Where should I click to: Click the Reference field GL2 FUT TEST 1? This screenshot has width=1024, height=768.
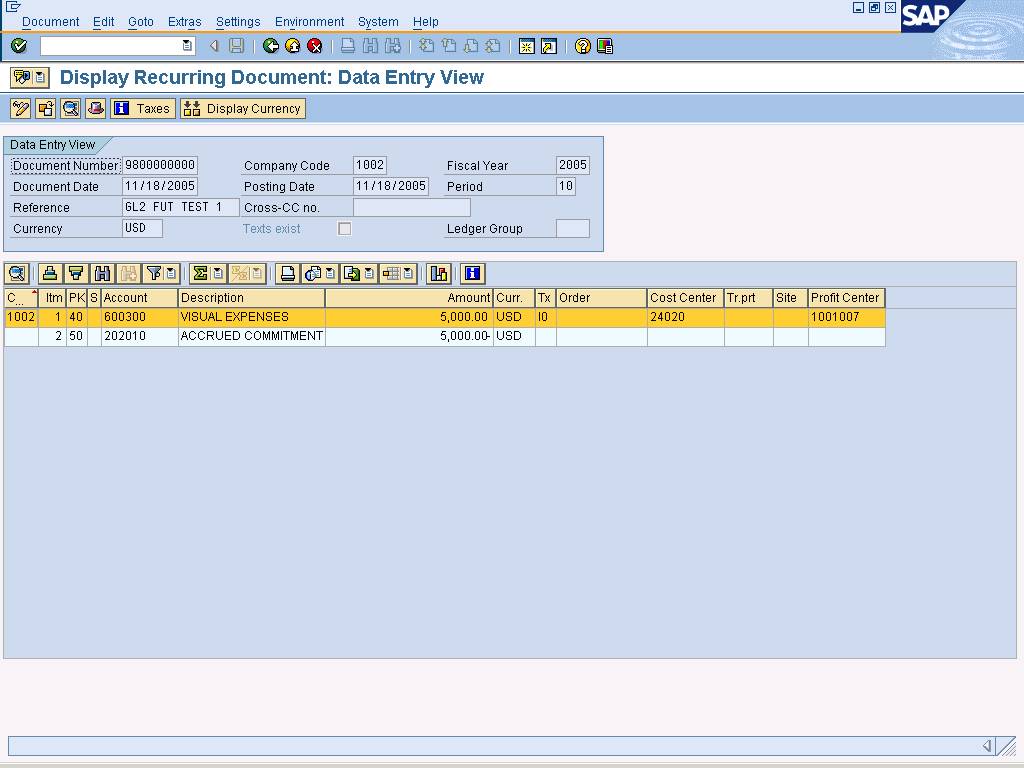click(181, 208)
